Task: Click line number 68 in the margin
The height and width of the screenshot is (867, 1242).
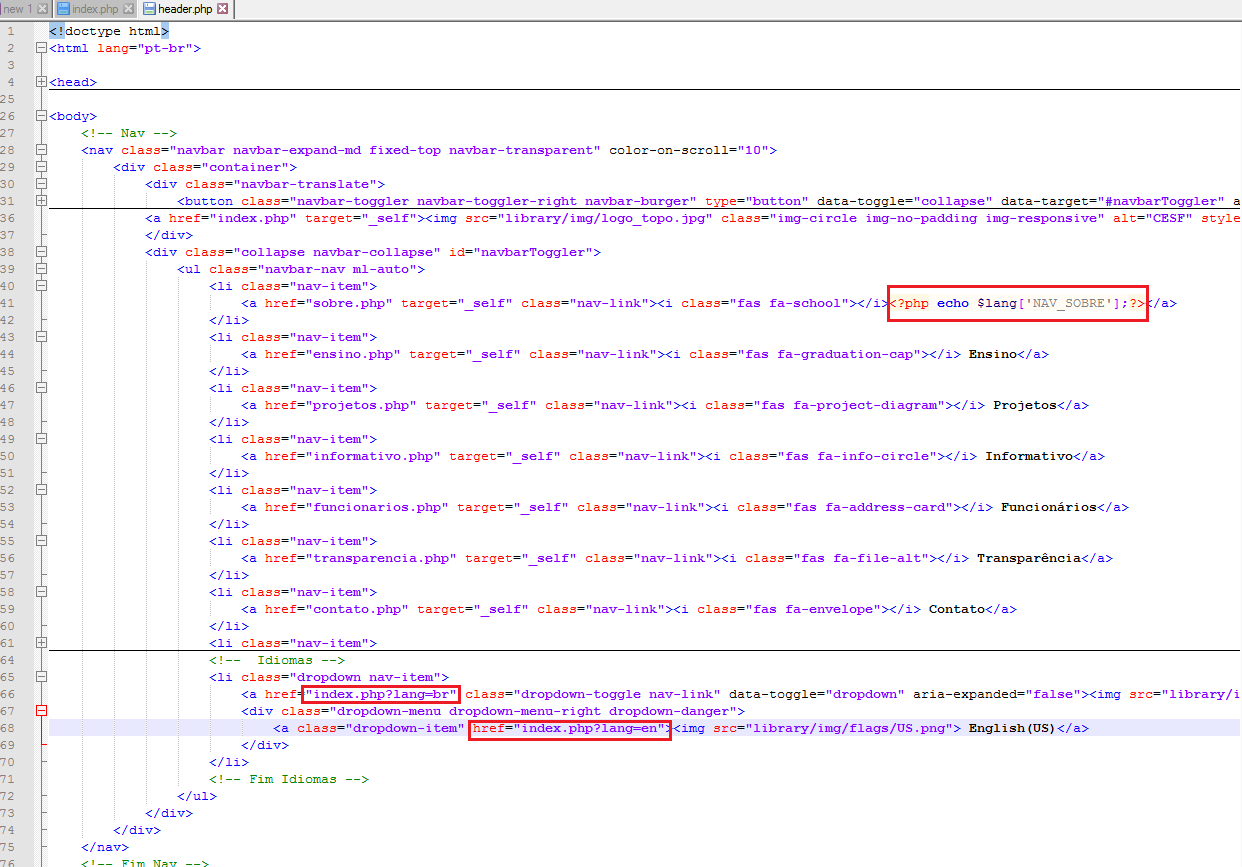Action: click(9, 728)
